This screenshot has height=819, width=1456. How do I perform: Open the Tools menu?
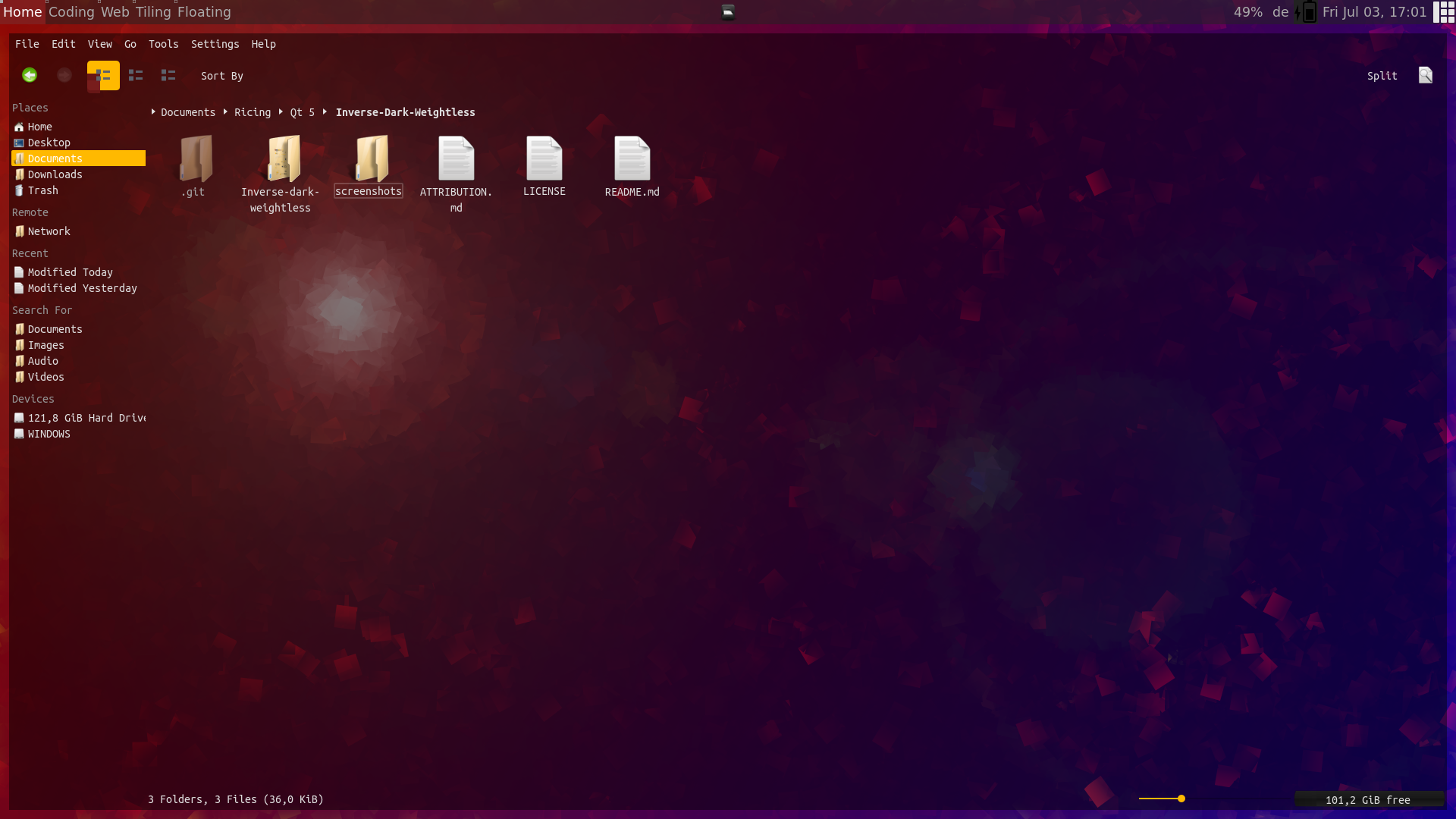pyautogui.click(x=163, y=44)
